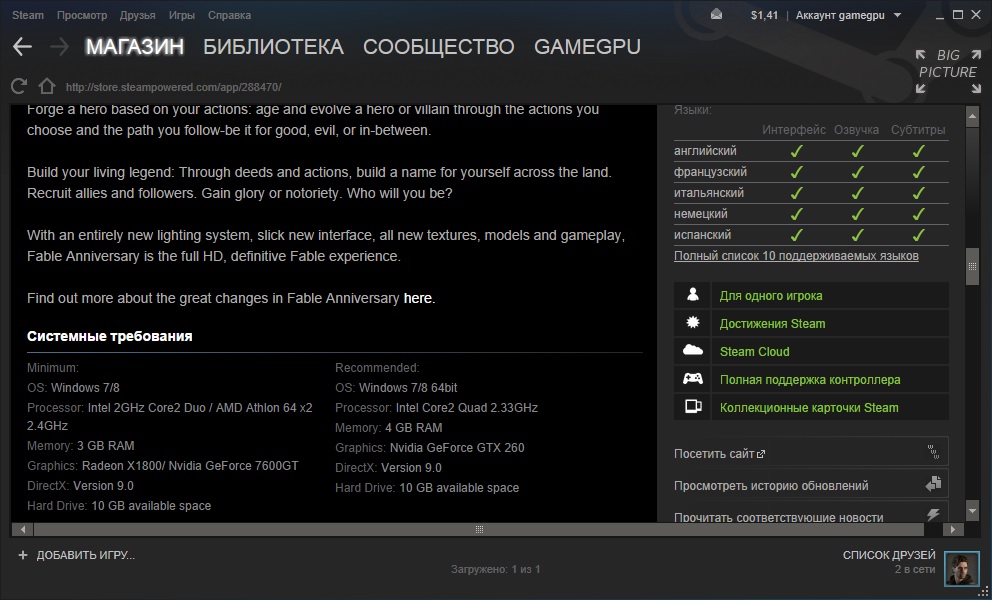Click the Steam Cloud link
Screen dimensions: 992x600
(754, 351)
